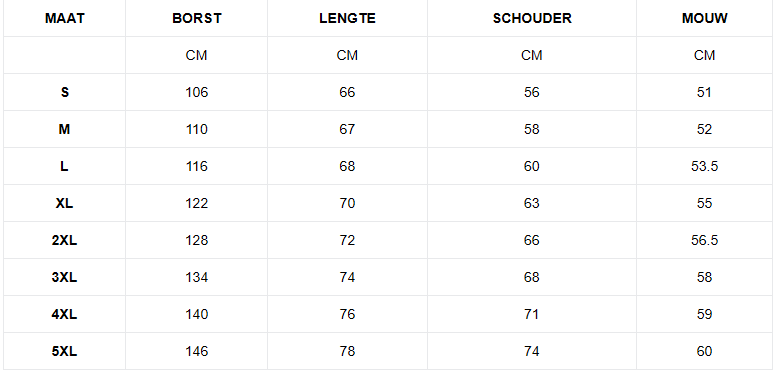The height and width of the screenshot is (374, 778).
Task: Select the BORST column header
Action: coord(196,18)
